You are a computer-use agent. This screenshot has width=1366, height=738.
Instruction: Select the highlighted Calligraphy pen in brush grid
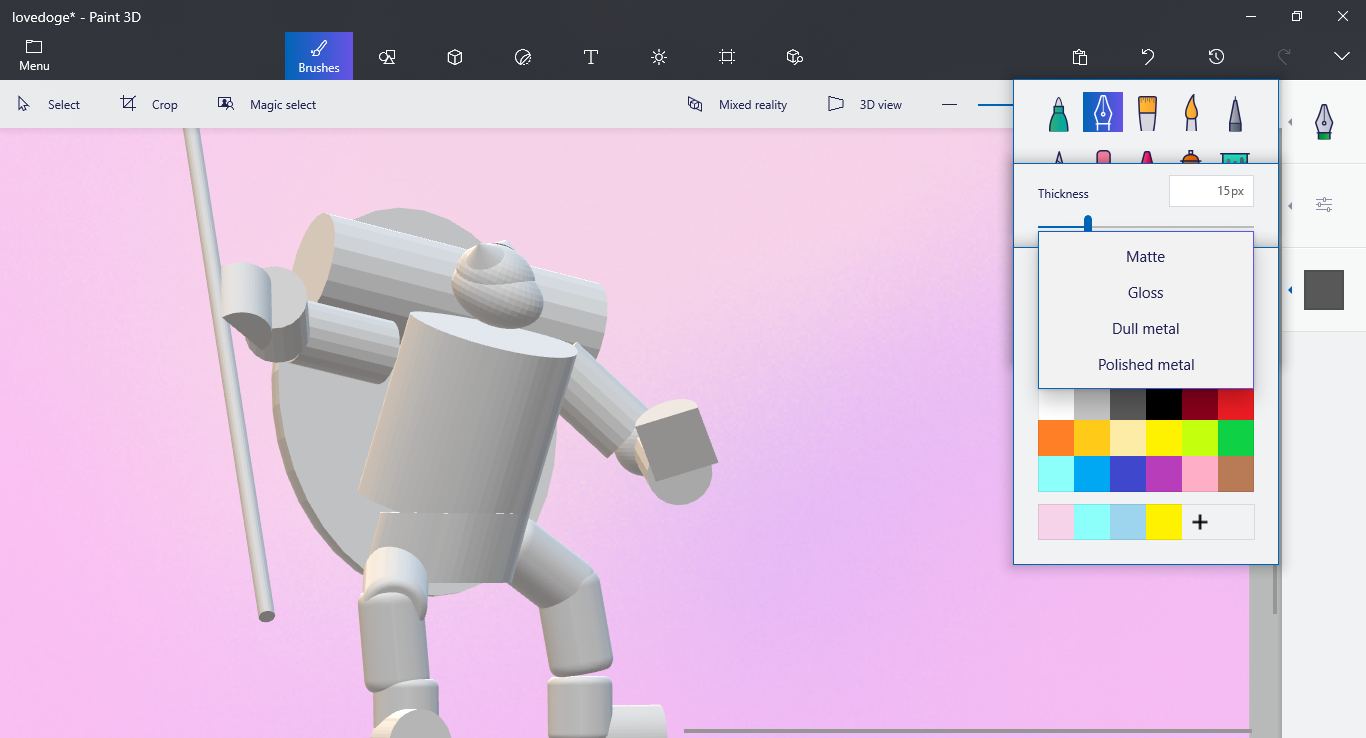(x=1102, y=113)
